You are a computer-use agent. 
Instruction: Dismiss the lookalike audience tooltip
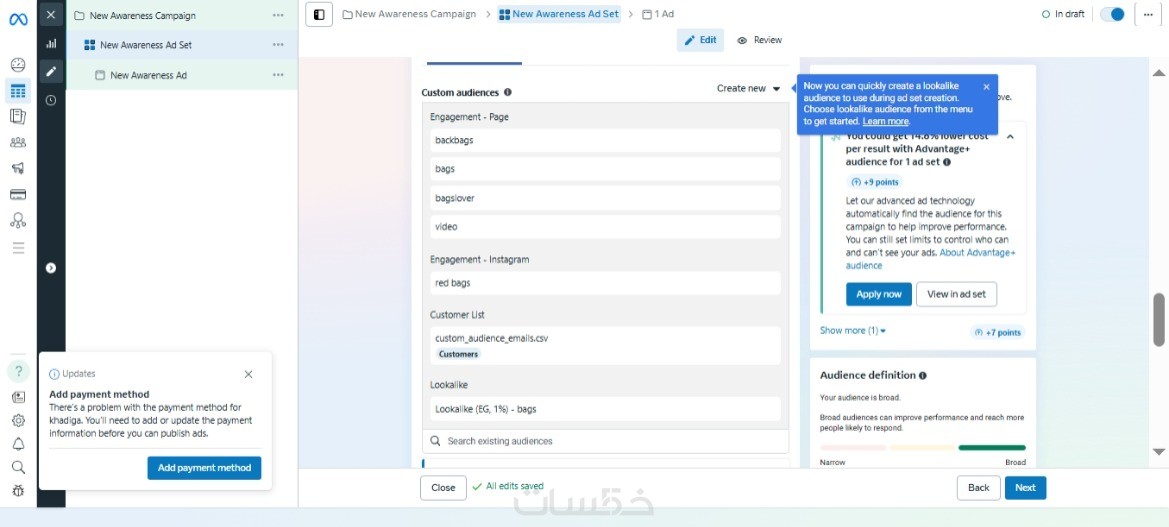click(986, 86)
